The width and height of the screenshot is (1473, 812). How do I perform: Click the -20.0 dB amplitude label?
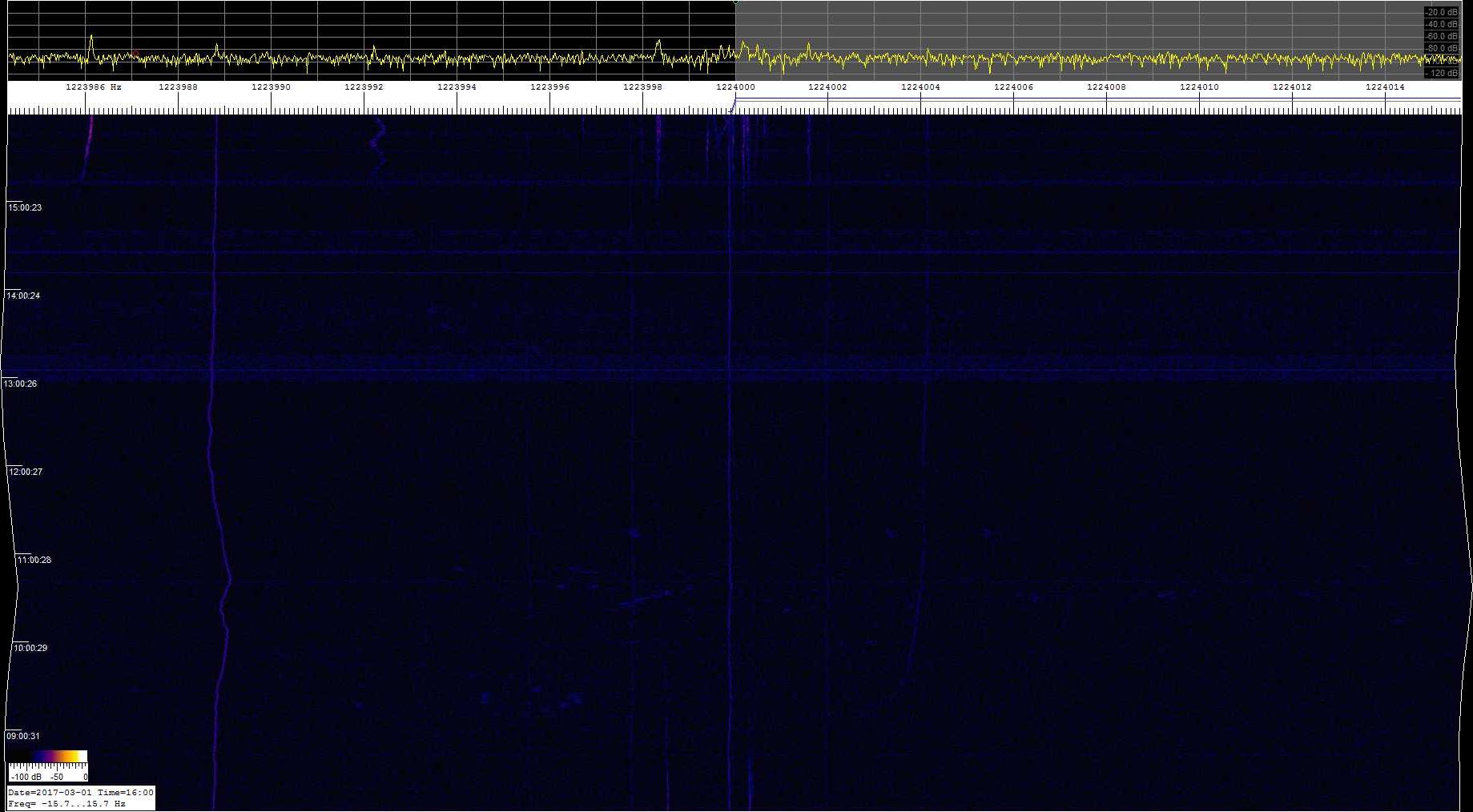click(x=1442, y=12)
